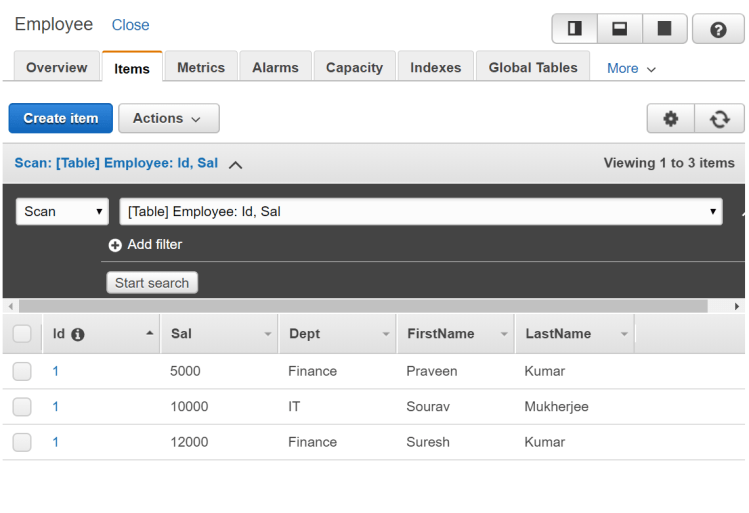The height and width of the screenshot is (513, 749).
Task: Expand the Actions dropdown menu
Action: click(x=168, y=118)
